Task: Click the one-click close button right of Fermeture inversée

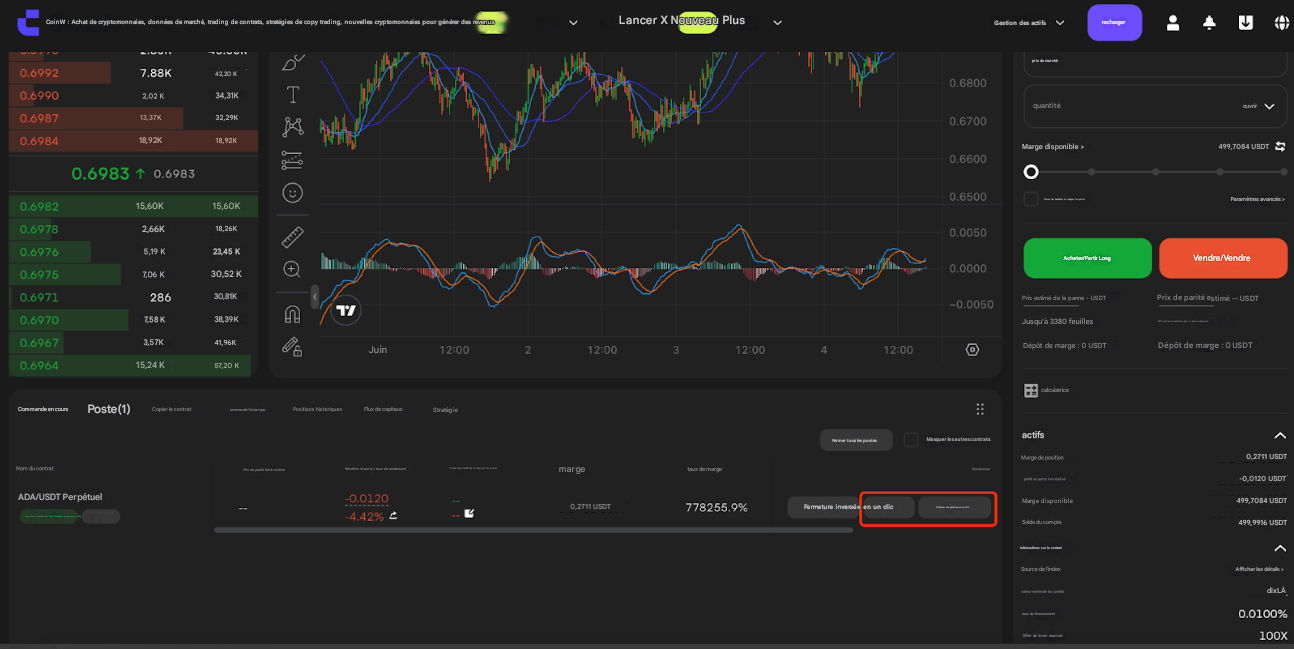Action: pos(955,507)
